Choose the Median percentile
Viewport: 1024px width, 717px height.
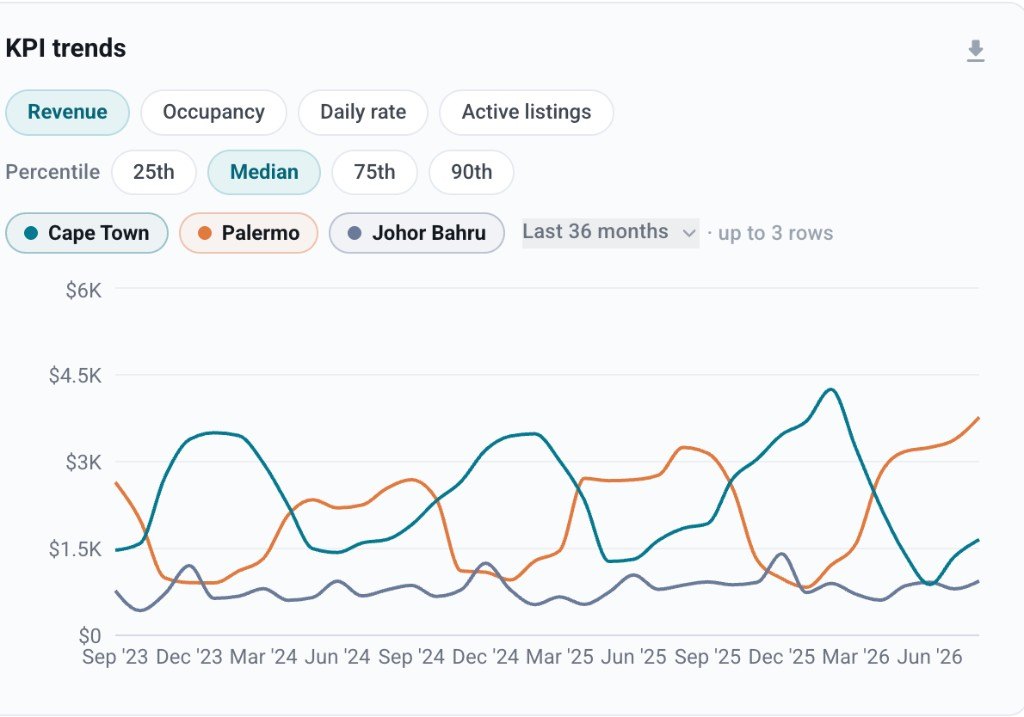pos(264,172)
